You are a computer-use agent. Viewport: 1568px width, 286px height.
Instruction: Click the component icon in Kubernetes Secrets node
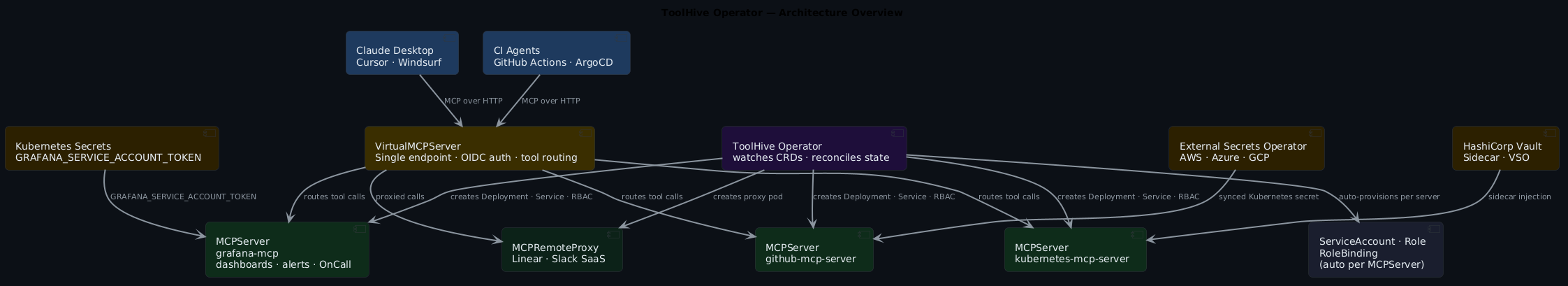tap(210, 133)
